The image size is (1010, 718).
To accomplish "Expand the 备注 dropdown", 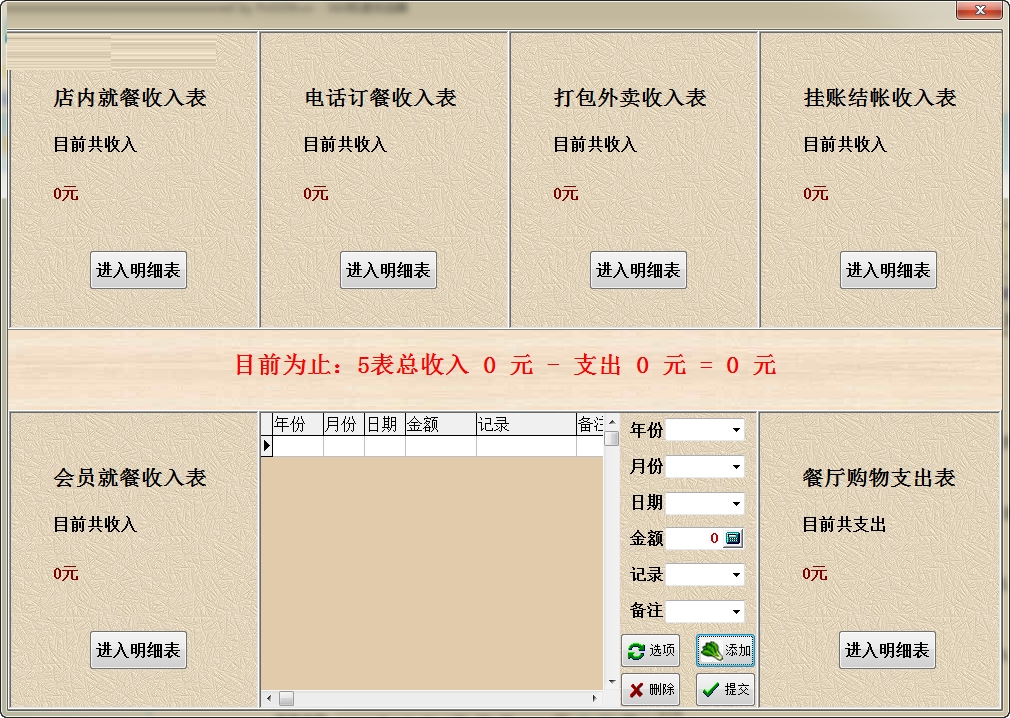I will [736, 611].
